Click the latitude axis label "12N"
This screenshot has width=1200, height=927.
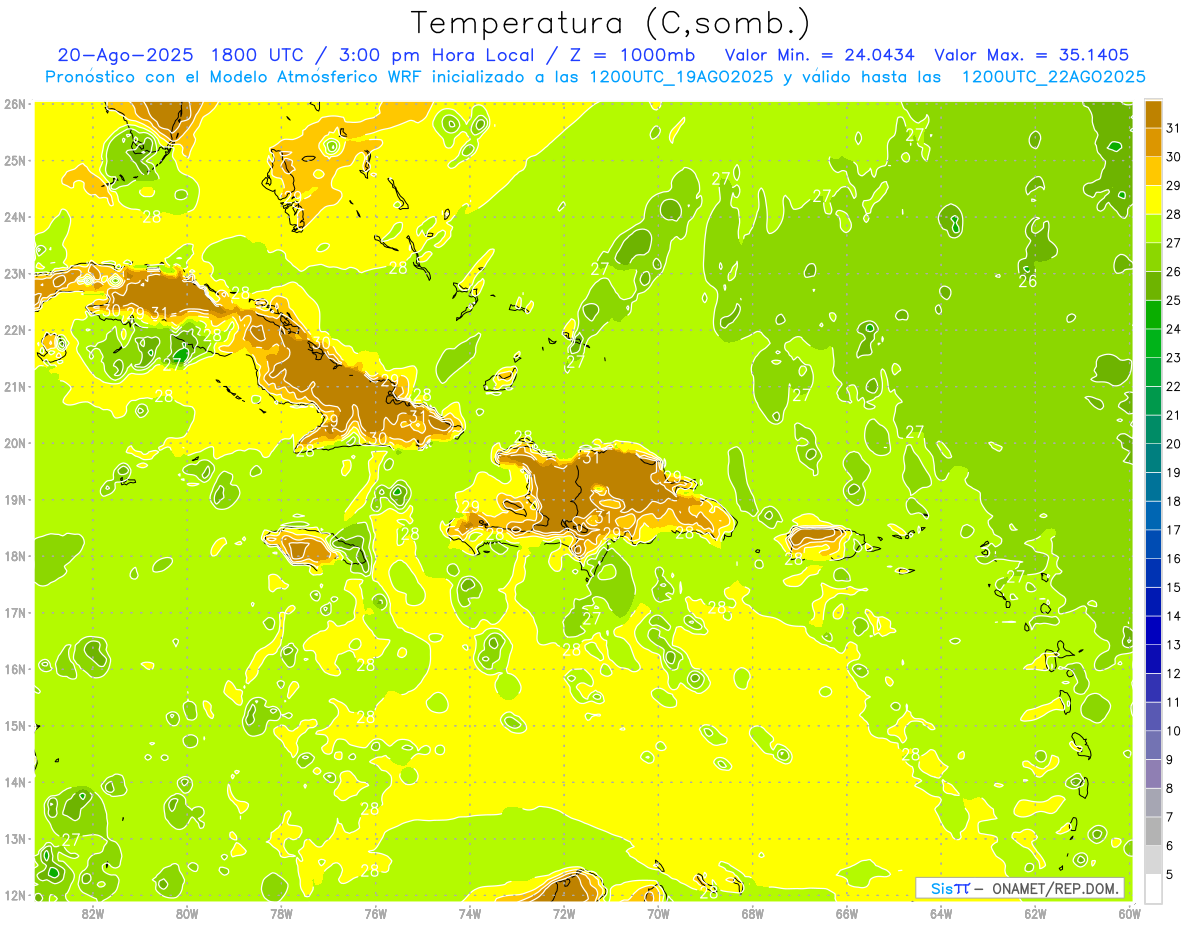(x=15, y=895)
